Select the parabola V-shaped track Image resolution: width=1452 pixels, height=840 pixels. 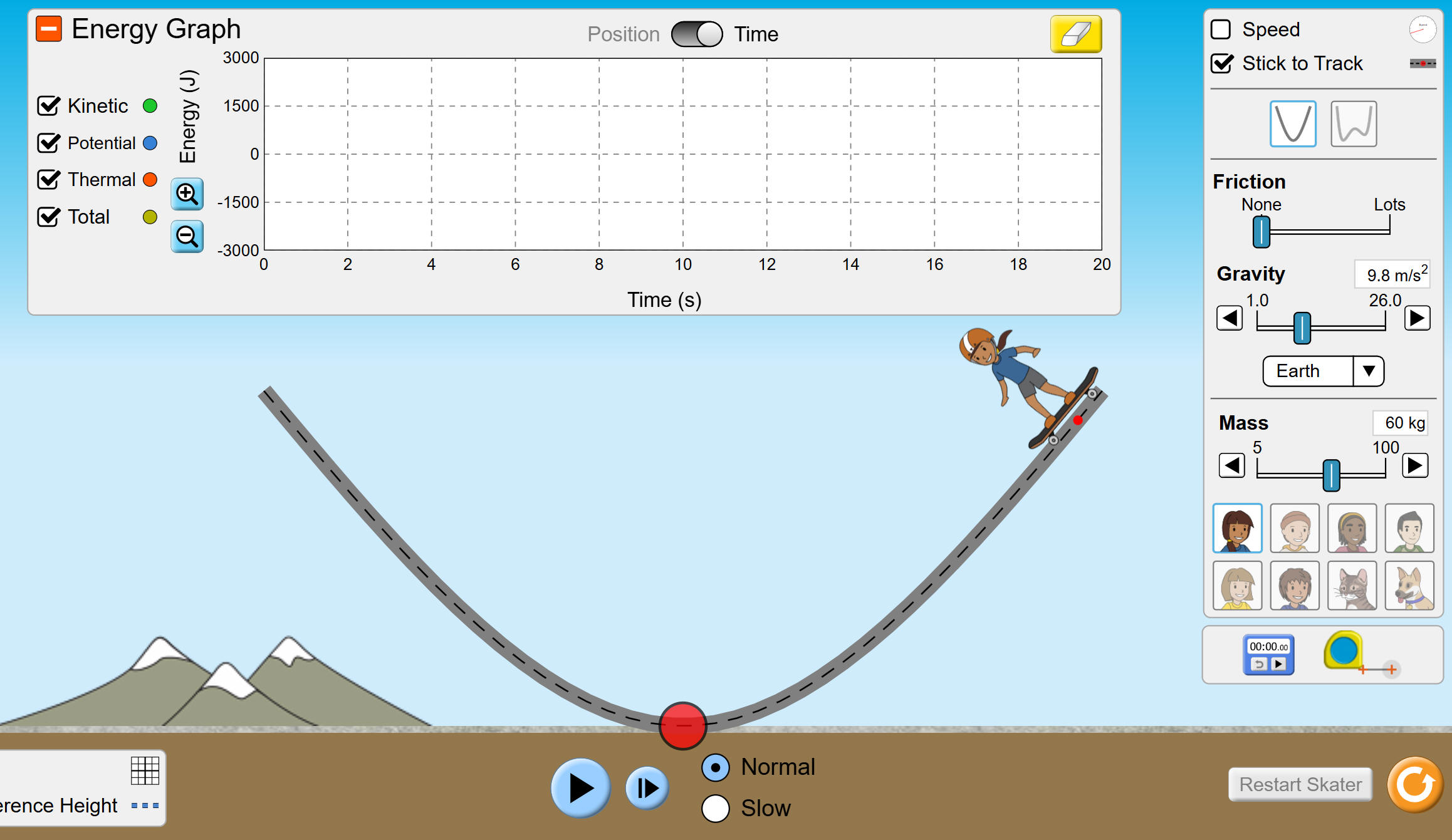pyautogui.click(x=1293, y=124)
